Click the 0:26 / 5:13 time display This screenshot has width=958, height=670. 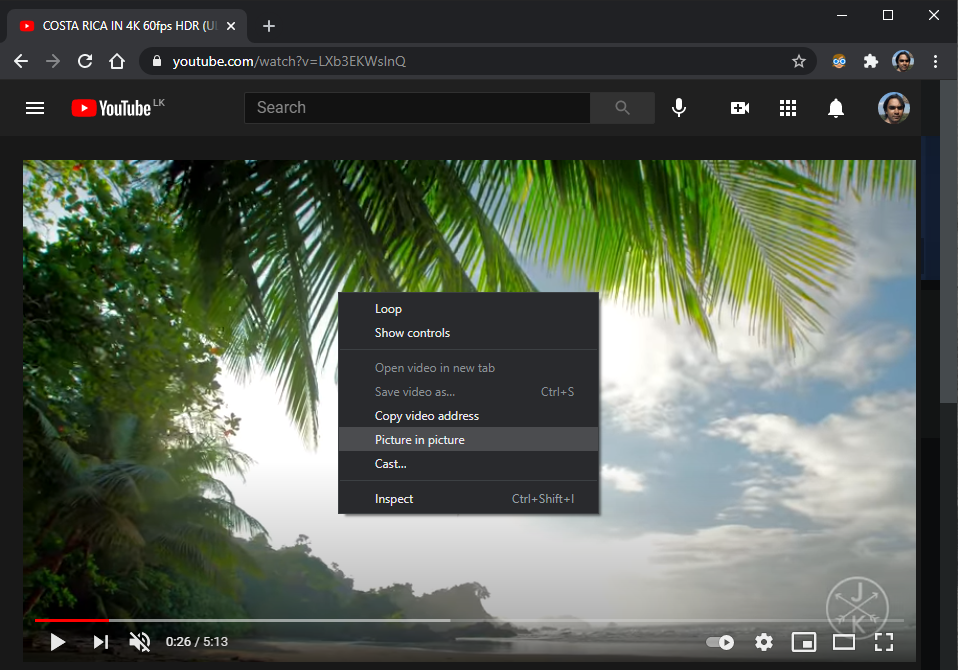(x=197, y=642)
